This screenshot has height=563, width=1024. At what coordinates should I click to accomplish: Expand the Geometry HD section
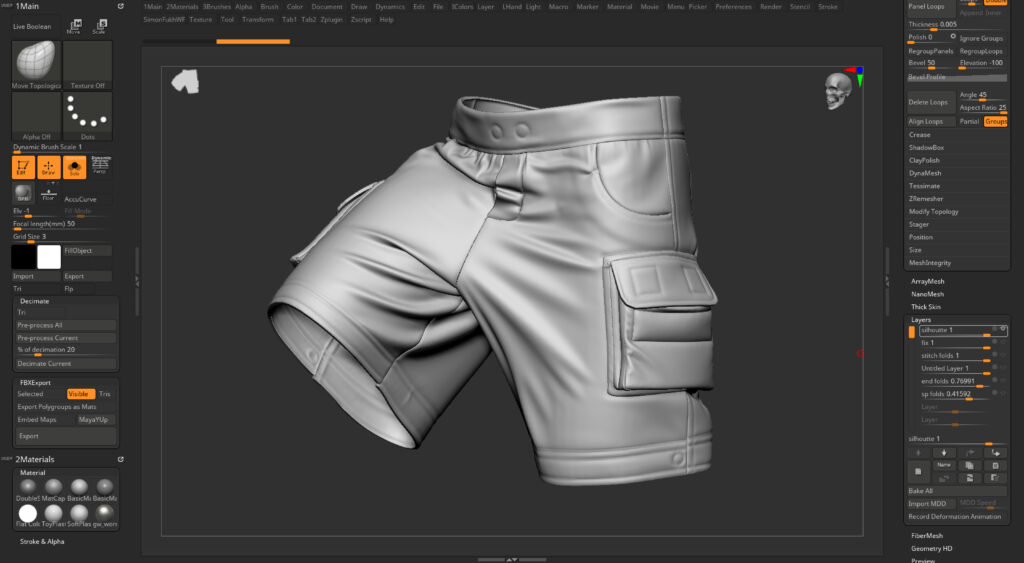point(931,549)
